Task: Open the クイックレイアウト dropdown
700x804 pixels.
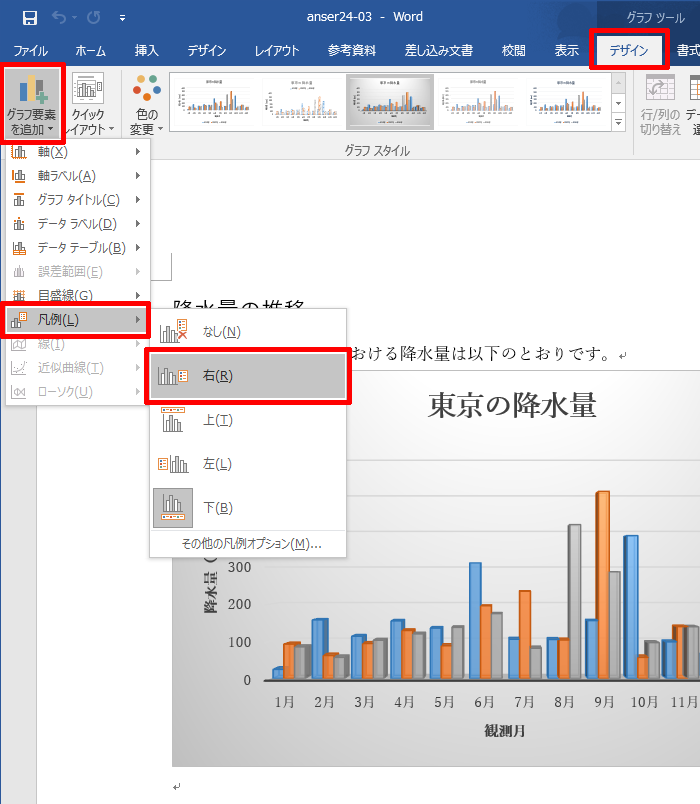Action: [x=88, y=104]
